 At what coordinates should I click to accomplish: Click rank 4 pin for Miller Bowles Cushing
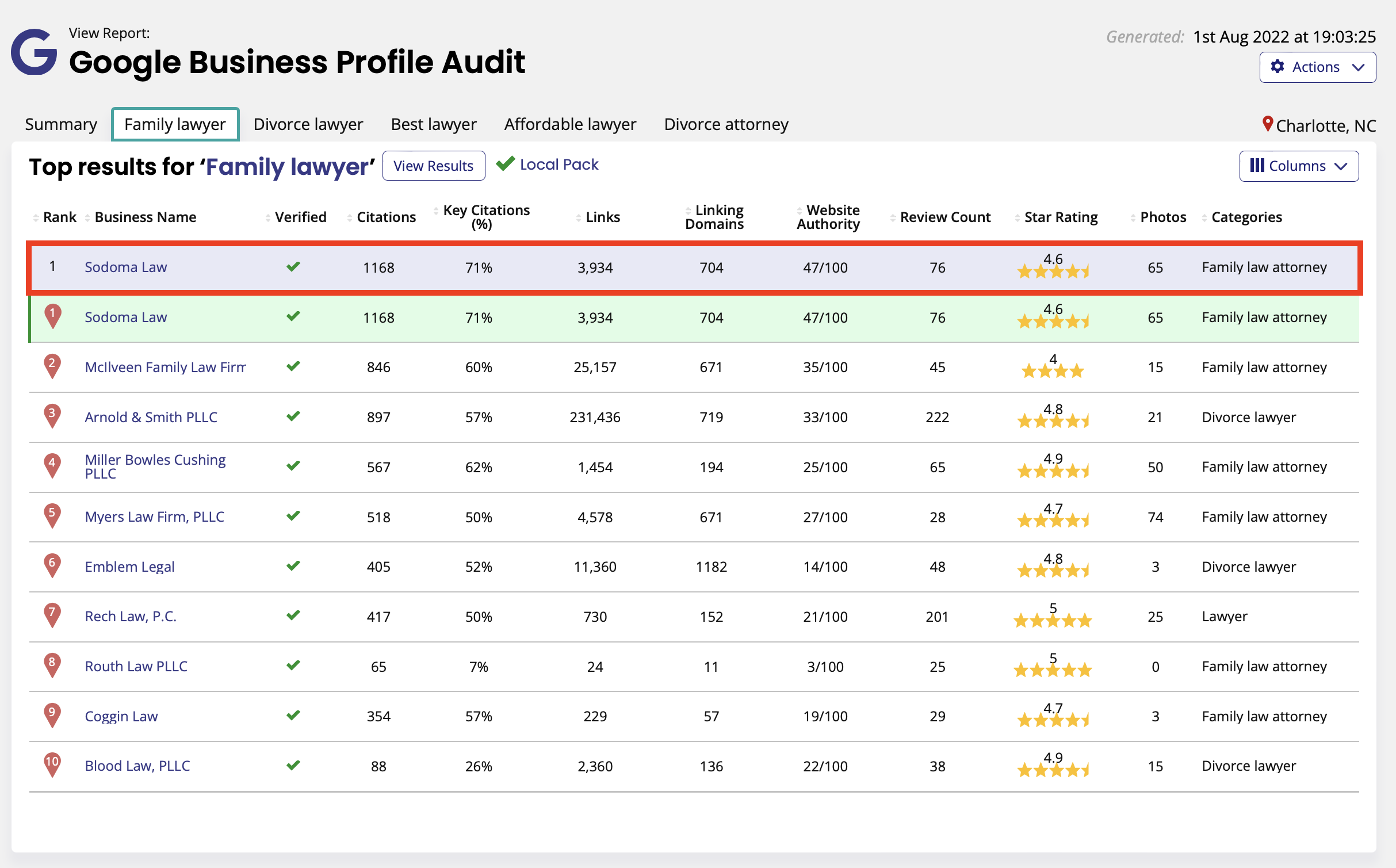pyautogui.click(x=52, y=466)
